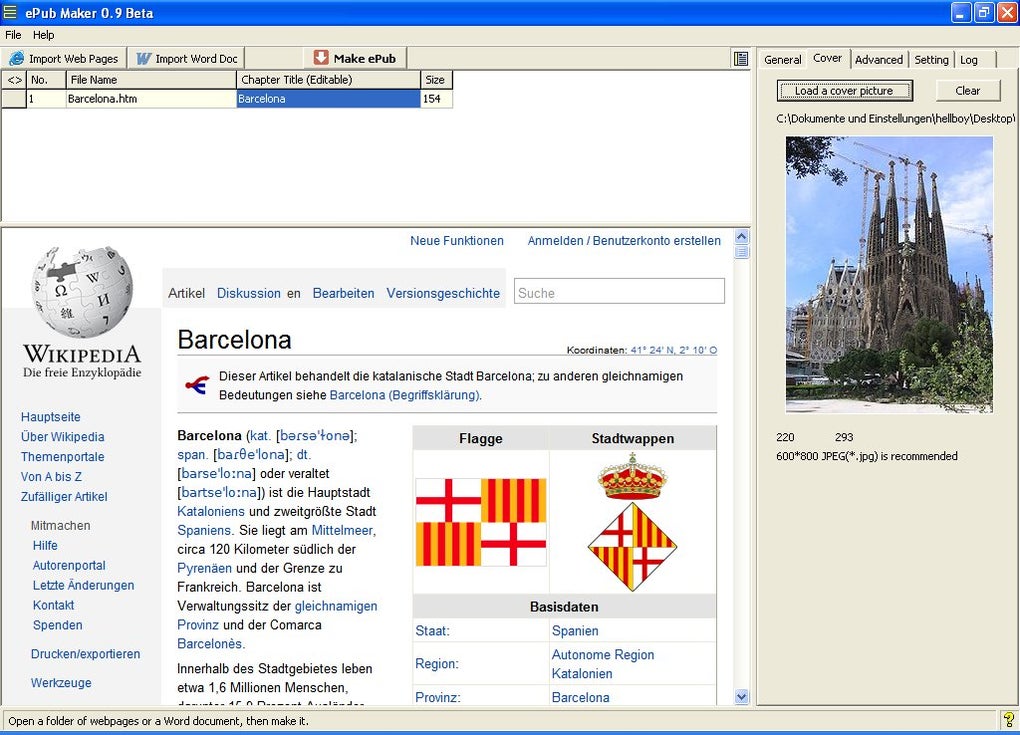This screenshot has height=735, width=1020.
Task: Open the Barcelona (Begriffsklärung) link
Action: click(404, 395)
